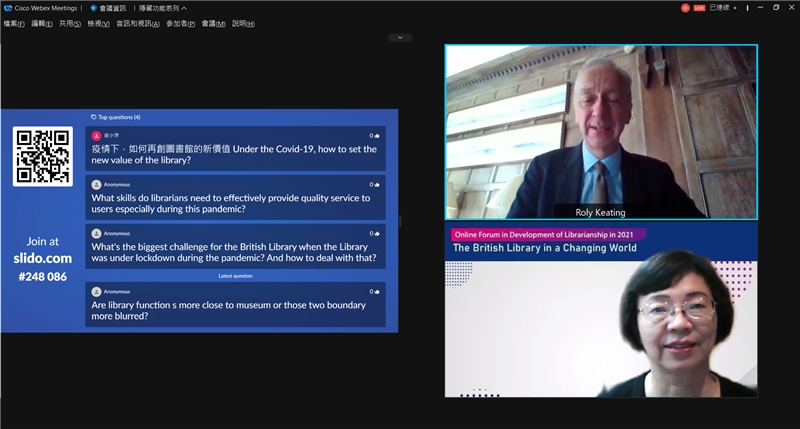Screen dimensions: 800x429
Task: Click Anonymous avatar on lockdown challenge question
Action: (x=96, y=234)
